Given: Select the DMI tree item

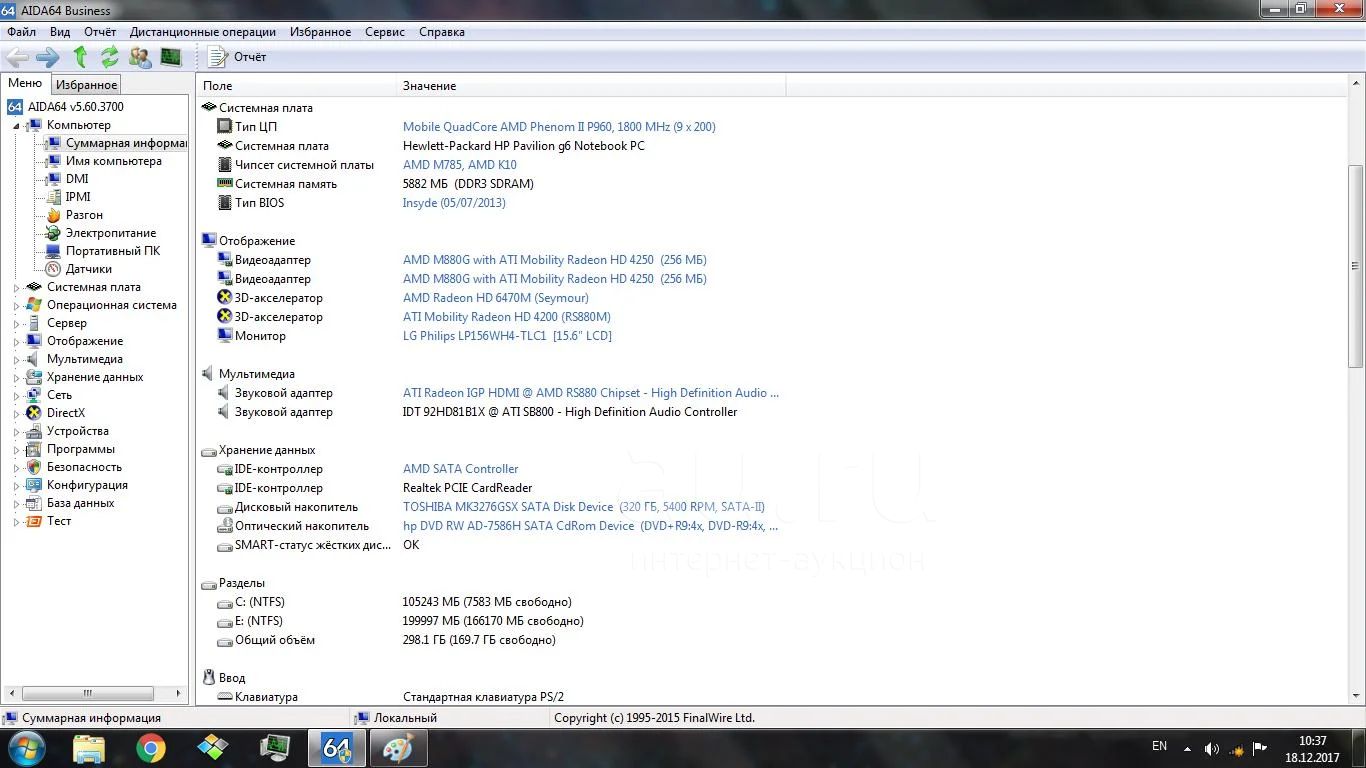Looking at the screenshot, I should coord(77,179).
